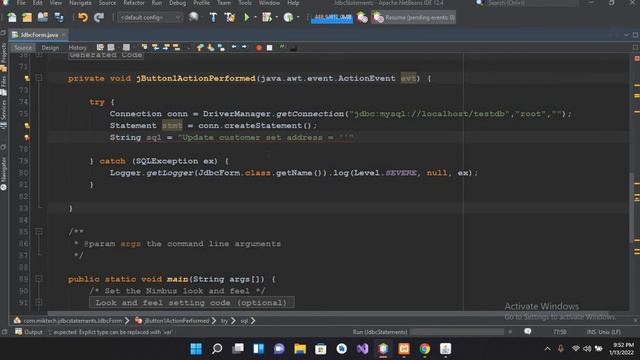
Task: Open XAMPP from the taskbar
Action: point(404,349)
